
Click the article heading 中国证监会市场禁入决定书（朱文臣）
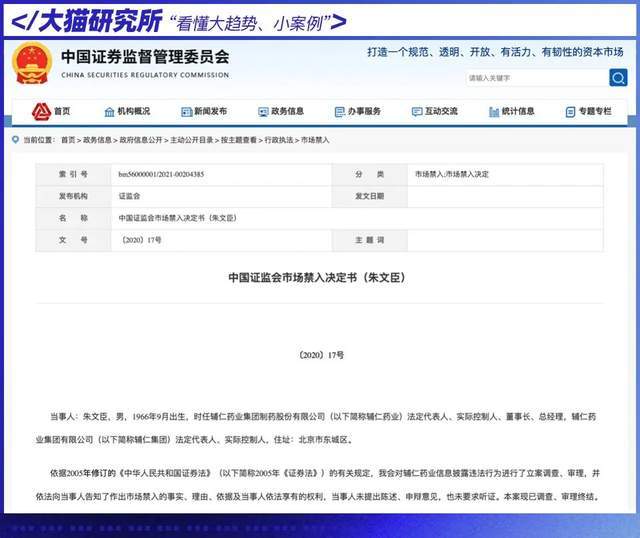click(317, 278)
